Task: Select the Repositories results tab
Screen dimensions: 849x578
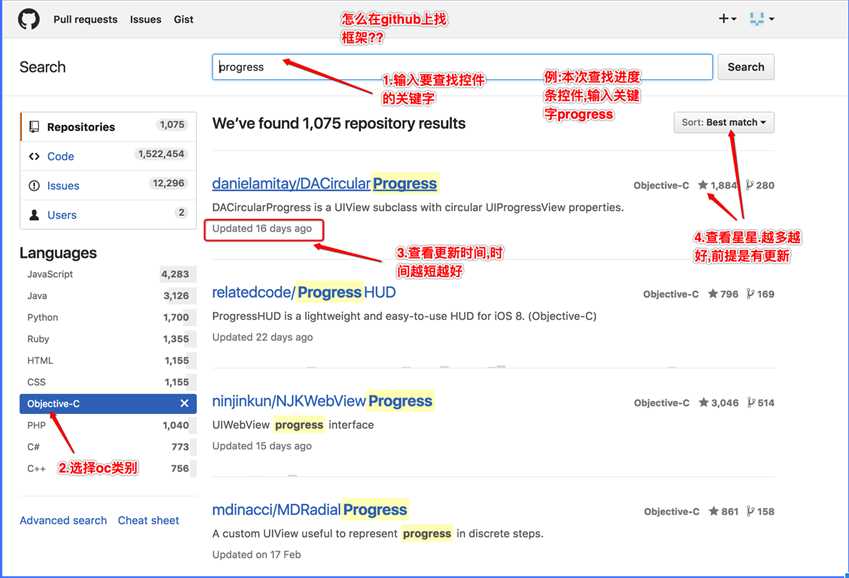Action: [x=108, y=127]
